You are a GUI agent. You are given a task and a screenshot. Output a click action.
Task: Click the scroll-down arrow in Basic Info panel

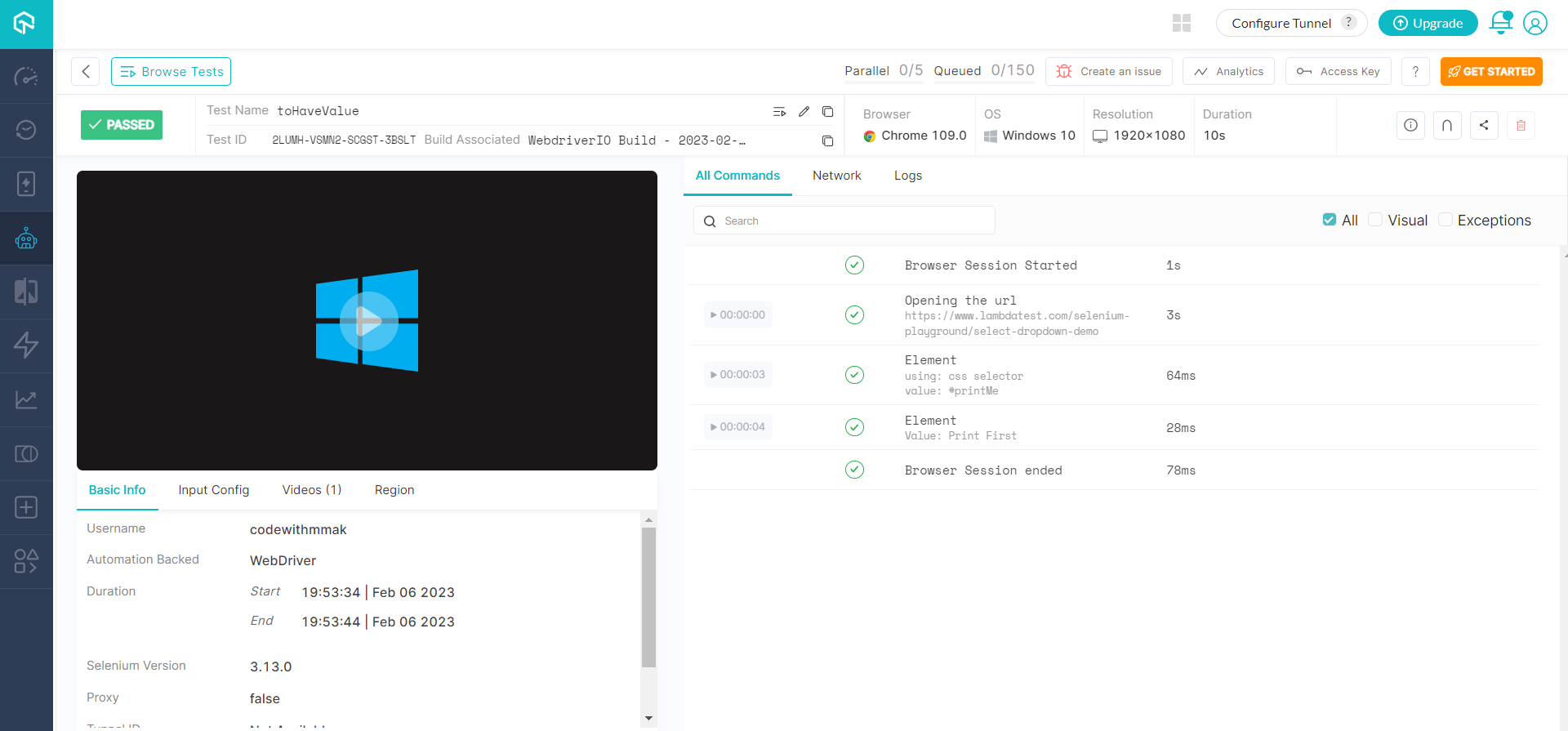point(648,719)
